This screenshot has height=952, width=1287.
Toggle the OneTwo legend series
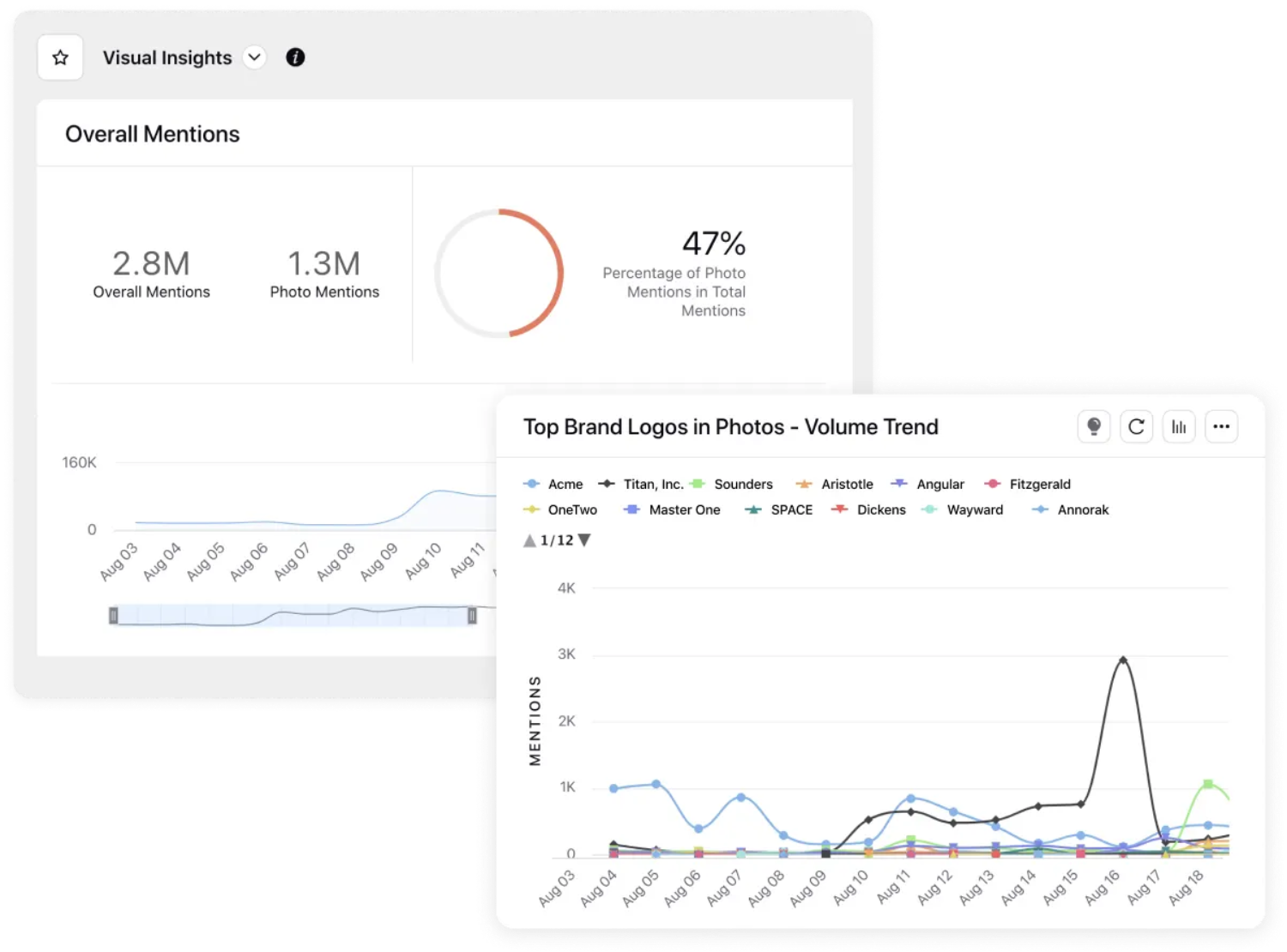point(560,509)
